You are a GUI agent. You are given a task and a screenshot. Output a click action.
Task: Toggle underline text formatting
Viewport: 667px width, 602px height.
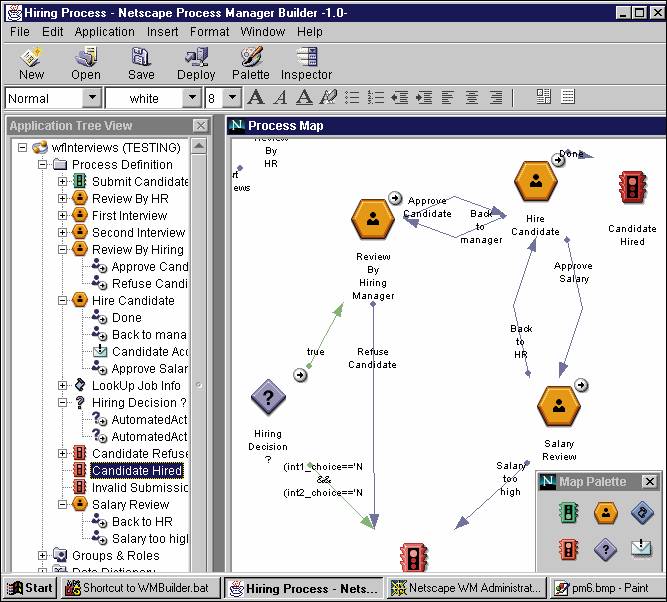pyautogui.click(x=303, y=98)
